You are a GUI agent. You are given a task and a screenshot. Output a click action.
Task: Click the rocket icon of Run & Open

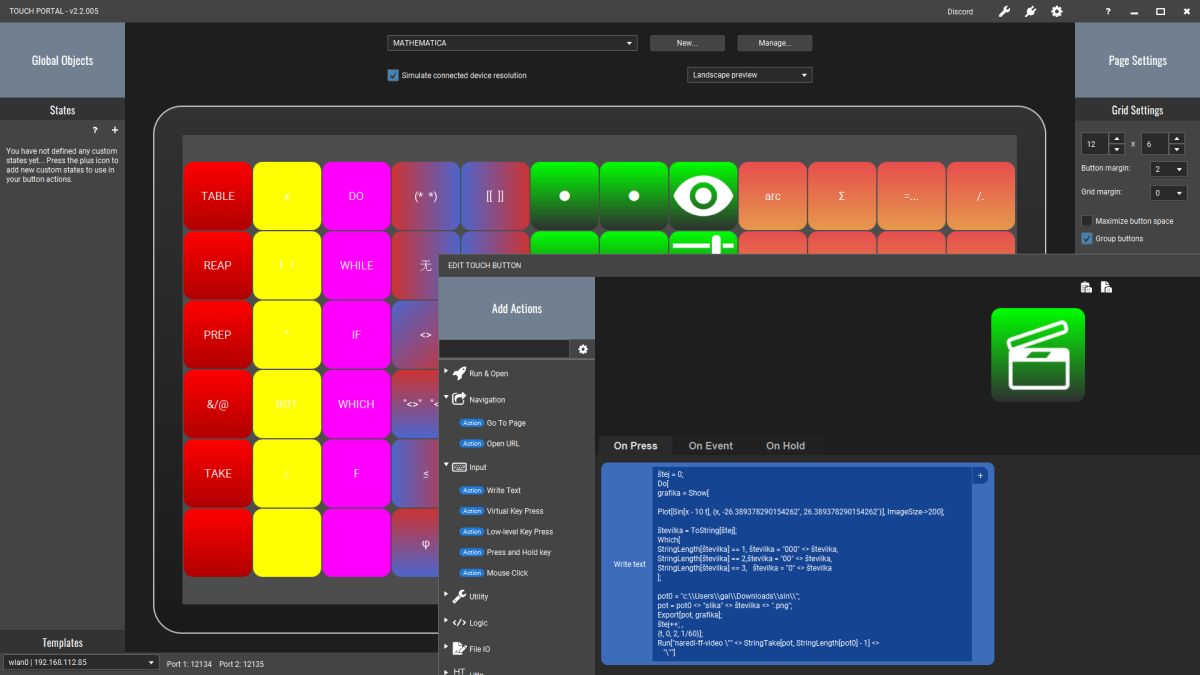coord(459,373)
